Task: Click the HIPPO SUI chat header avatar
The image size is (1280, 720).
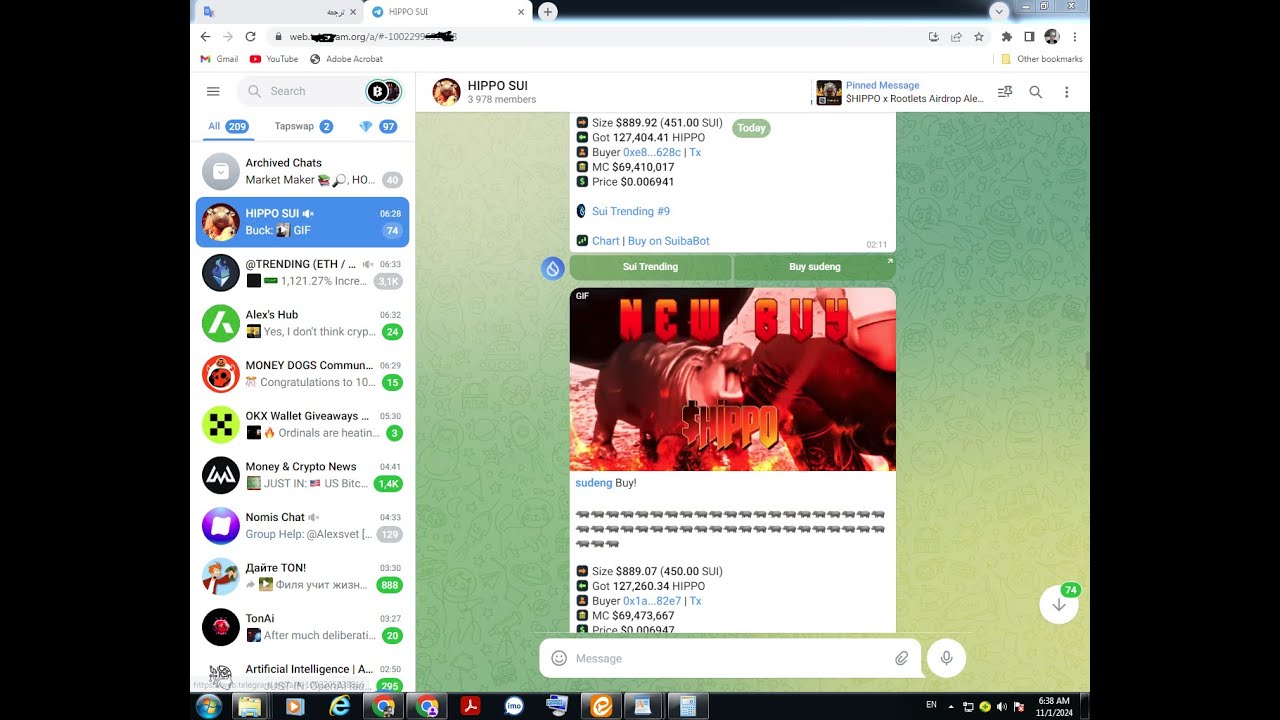Action: tap(446, 92)
